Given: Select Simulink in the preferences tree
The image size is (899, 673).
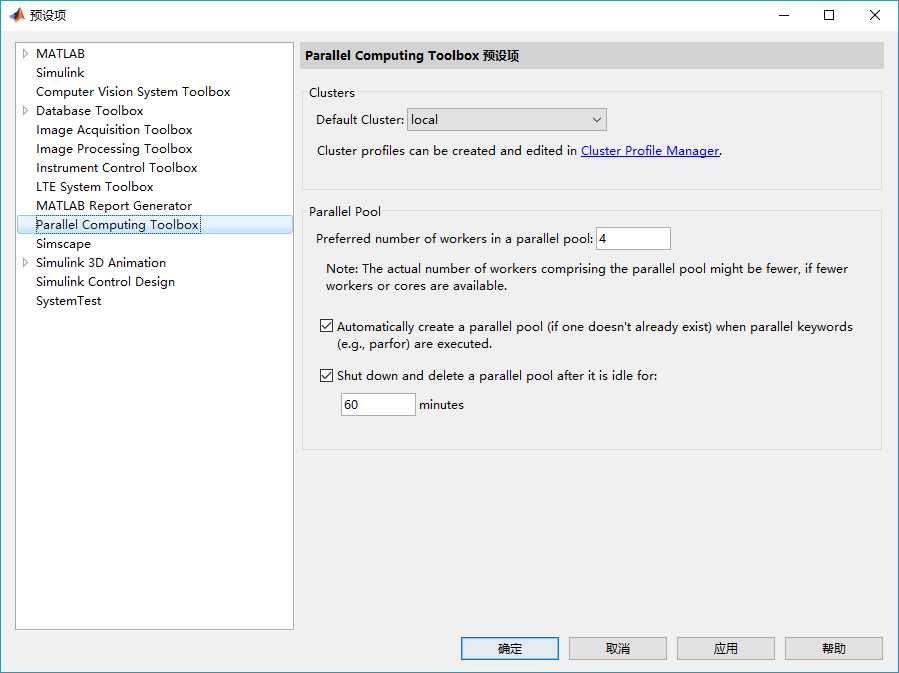Looking at the screenshot, I should click(60, 73).
